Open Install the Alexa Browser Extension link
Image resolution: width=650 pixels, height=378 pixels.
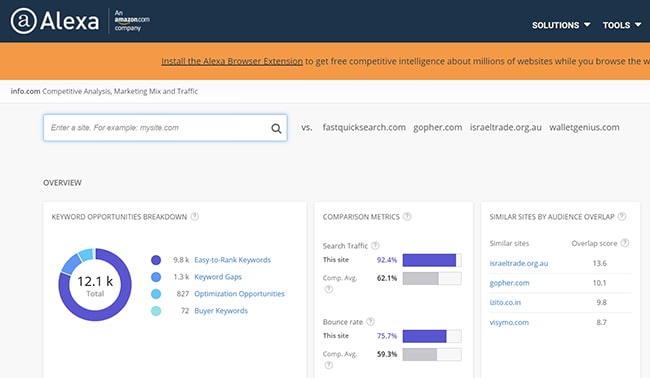coord(232,61)
